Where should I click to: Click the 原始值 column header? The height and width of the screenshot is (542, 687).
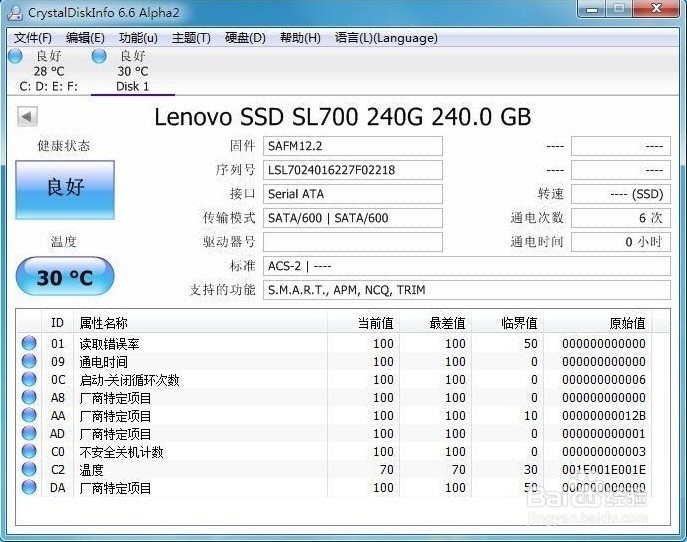click(598, 323)
